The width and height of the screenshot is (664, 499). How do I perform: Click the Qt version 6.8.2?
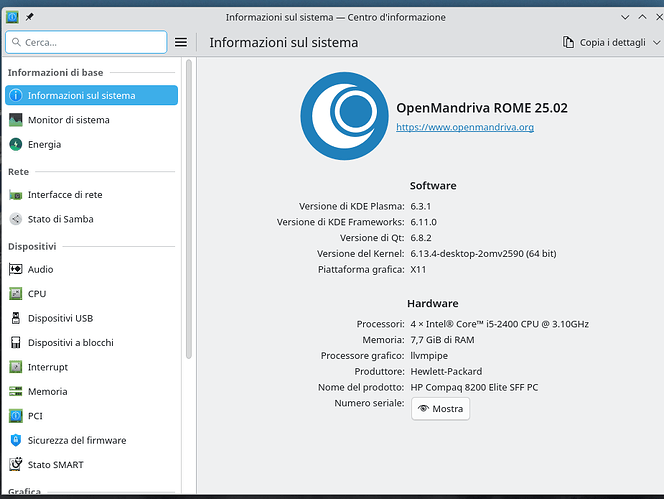tap(421, 238)
